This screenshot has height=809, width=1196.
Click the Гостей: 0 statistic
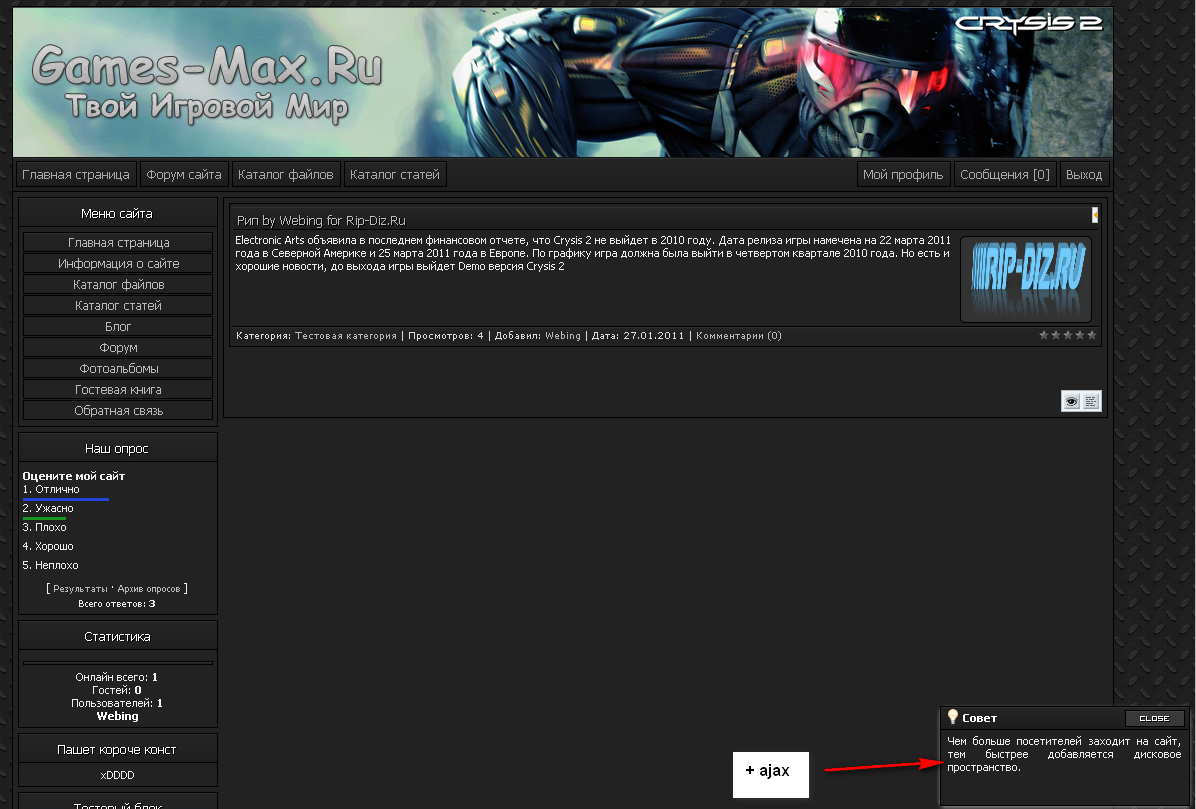[117, 690]
